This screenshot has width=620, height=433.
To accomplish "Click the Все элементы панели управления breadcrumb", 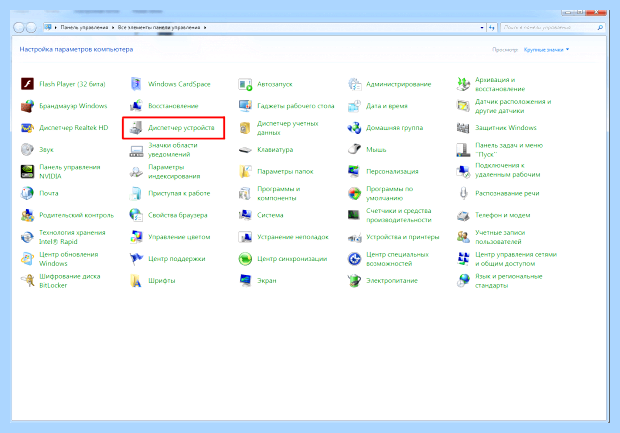I will click(x=159, y=28).
